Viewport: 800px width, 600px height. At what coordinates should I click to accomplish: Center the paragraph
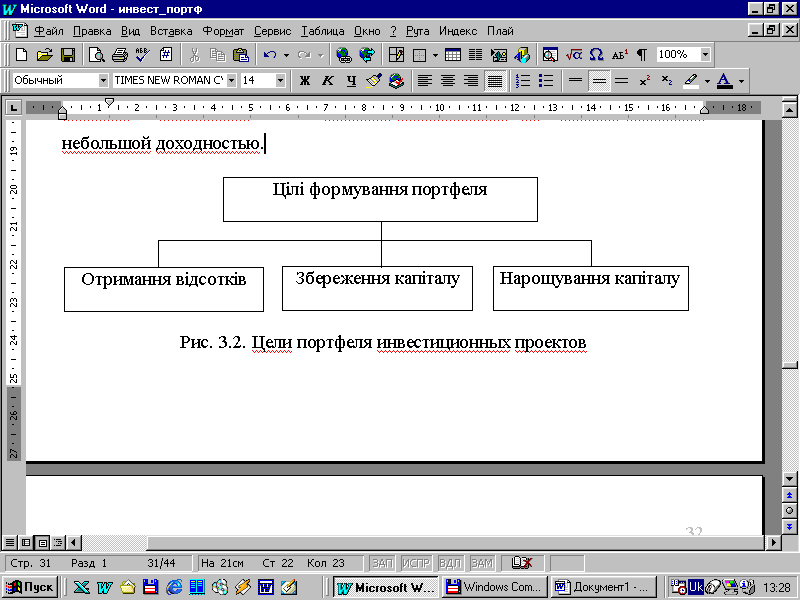pos(448,81)
